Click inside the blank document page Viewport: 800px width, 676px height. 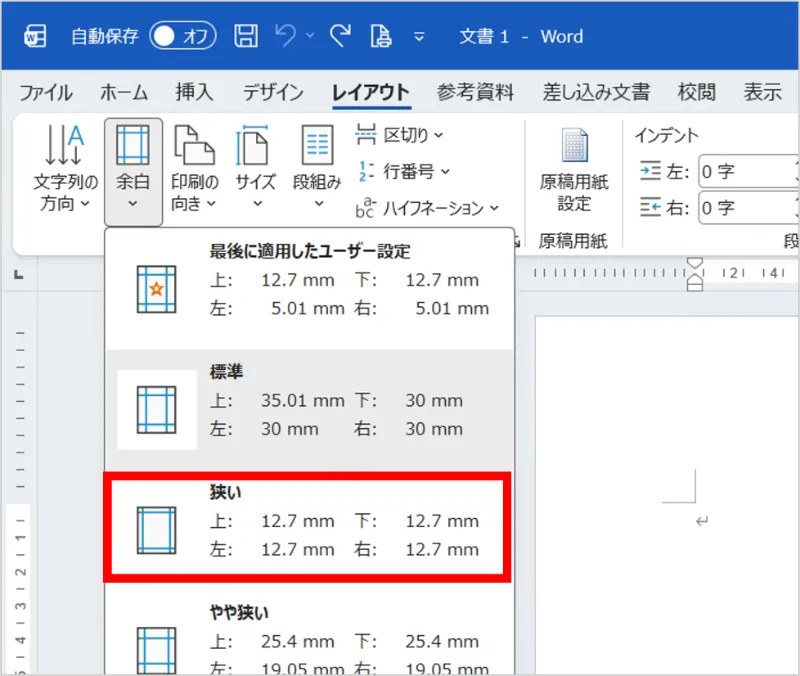667,495
